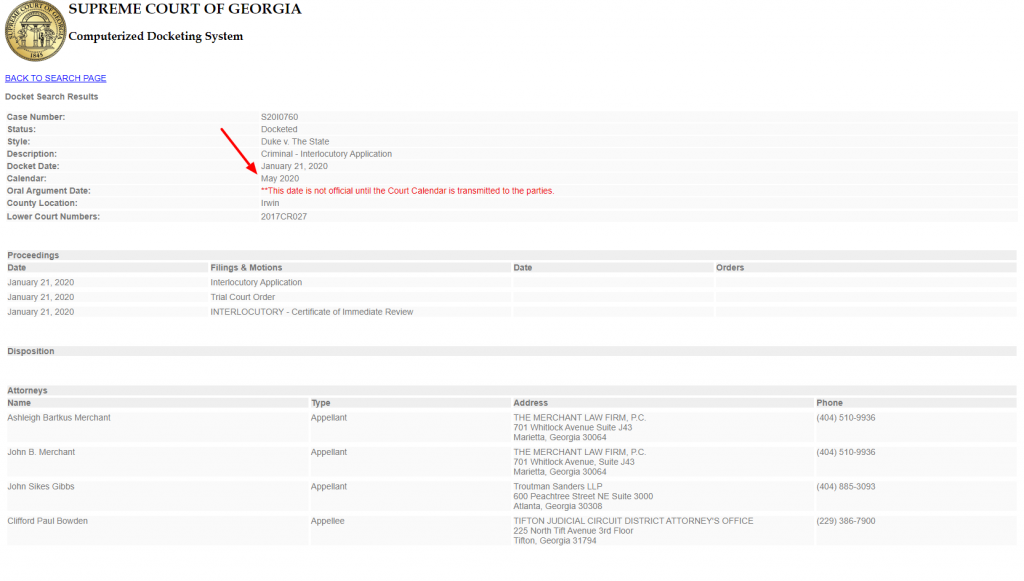The width and height of the screenshot is (1024, 581).
Task: Click attorney name Ashleigh Bartkus Merchant
Action: [x=59, y=418]
